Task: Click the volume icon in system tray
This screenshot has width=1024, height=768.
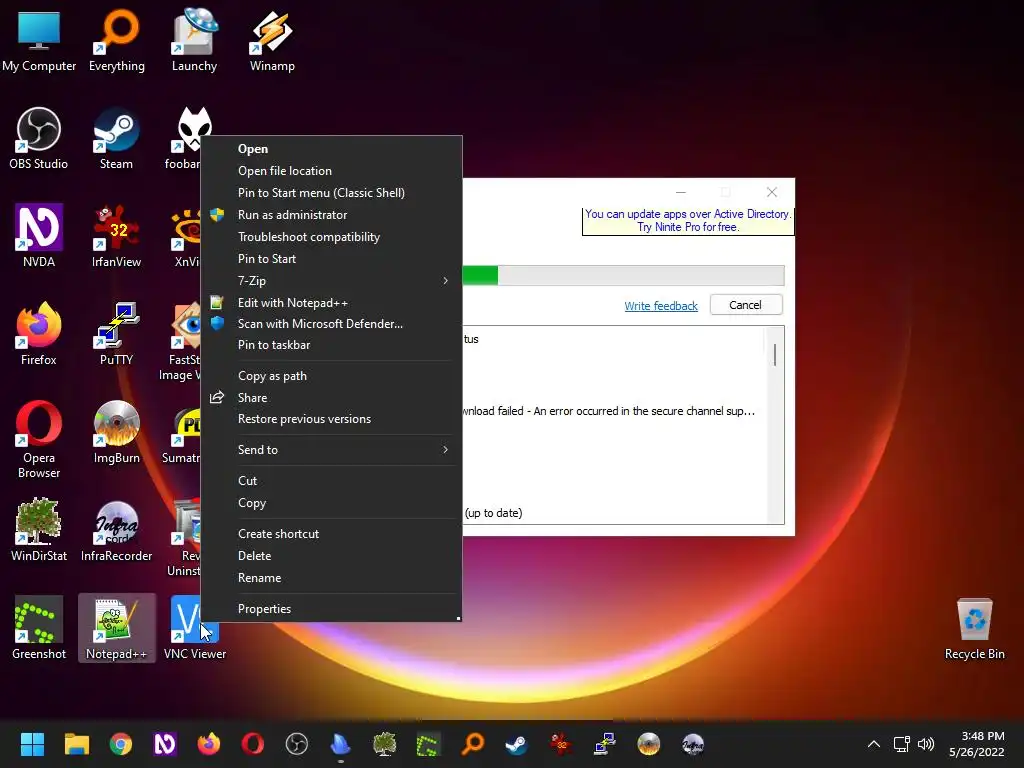Action: pos(926,744)
